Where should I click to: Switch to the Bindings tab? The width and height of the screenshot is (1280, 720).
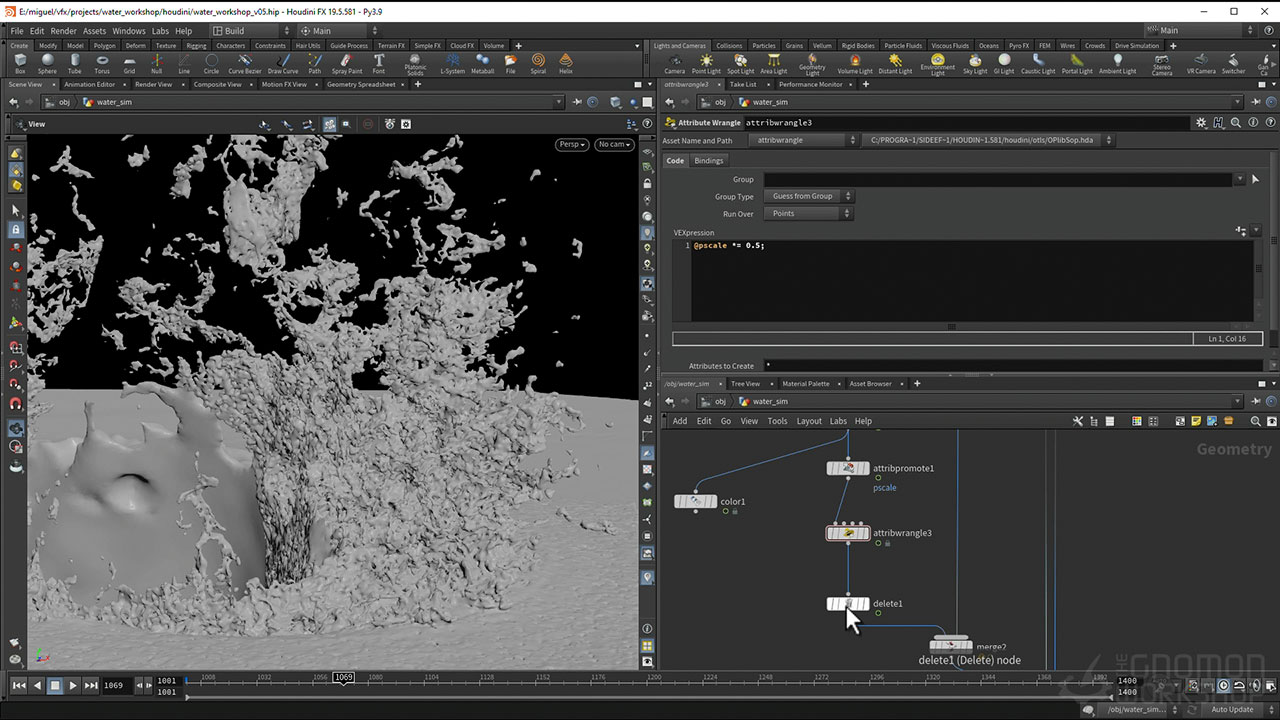click(708, 161)
